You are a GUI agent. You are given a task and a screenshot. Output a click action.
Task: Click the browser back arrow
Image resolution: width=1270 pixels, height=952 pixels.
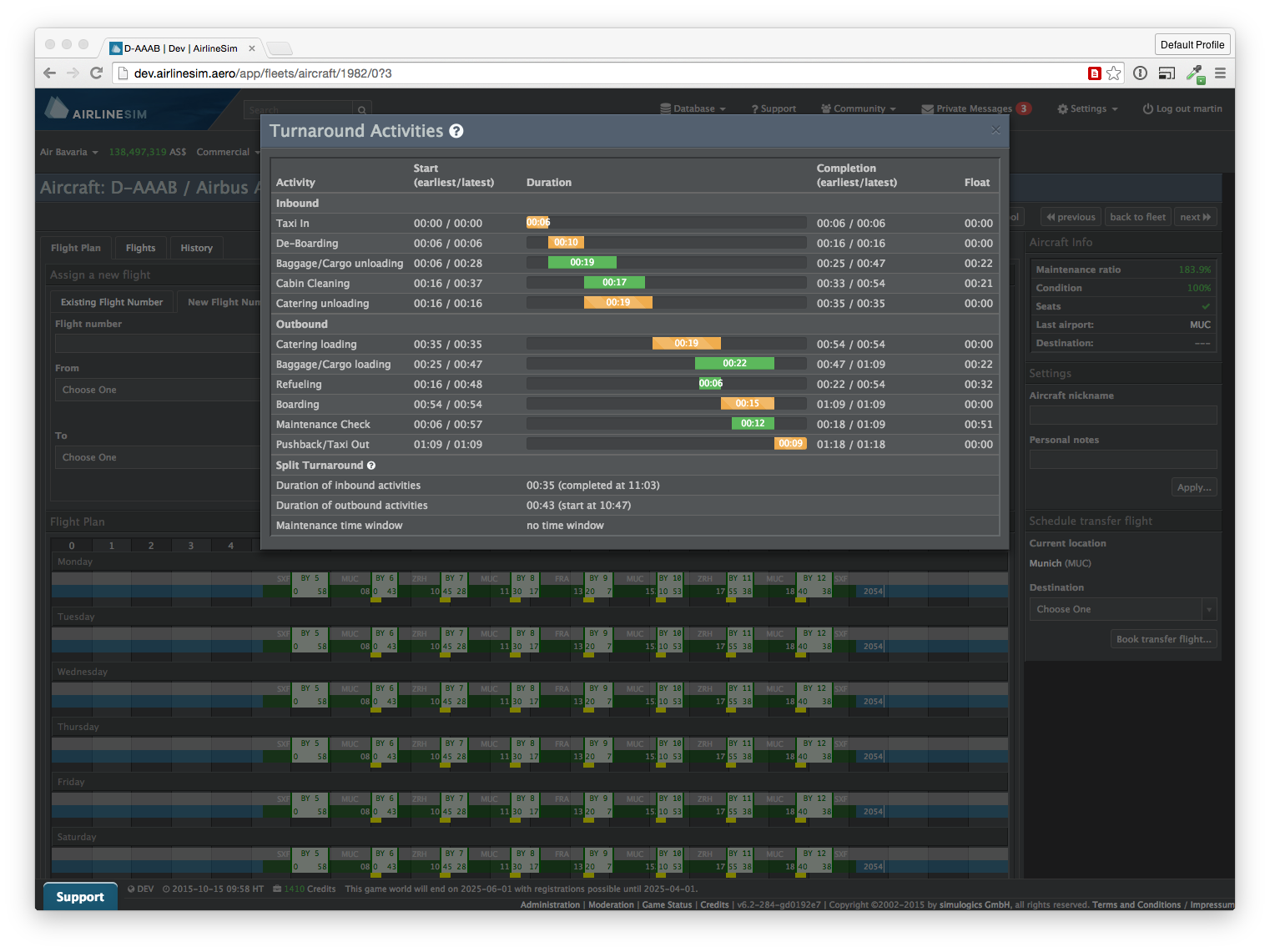(x=49, y=73)
